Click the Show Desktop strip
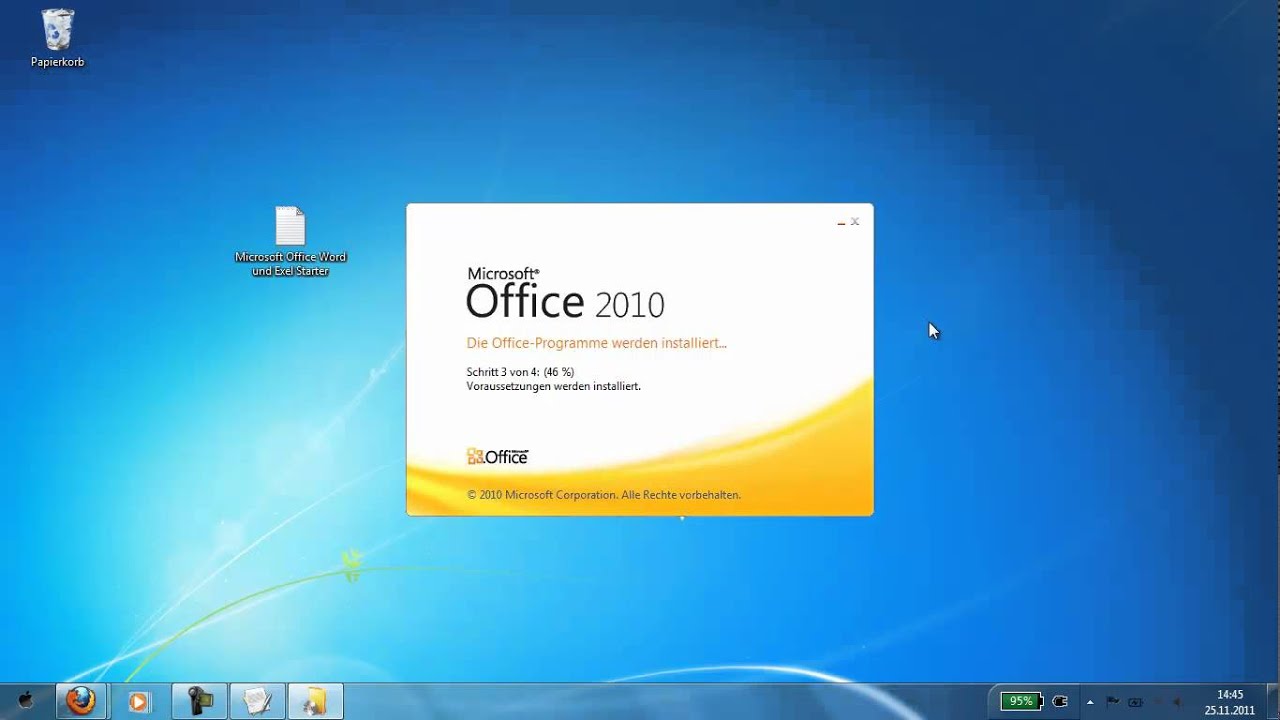This screenshot has width=1280, height=720. [x=1272, y=702]
